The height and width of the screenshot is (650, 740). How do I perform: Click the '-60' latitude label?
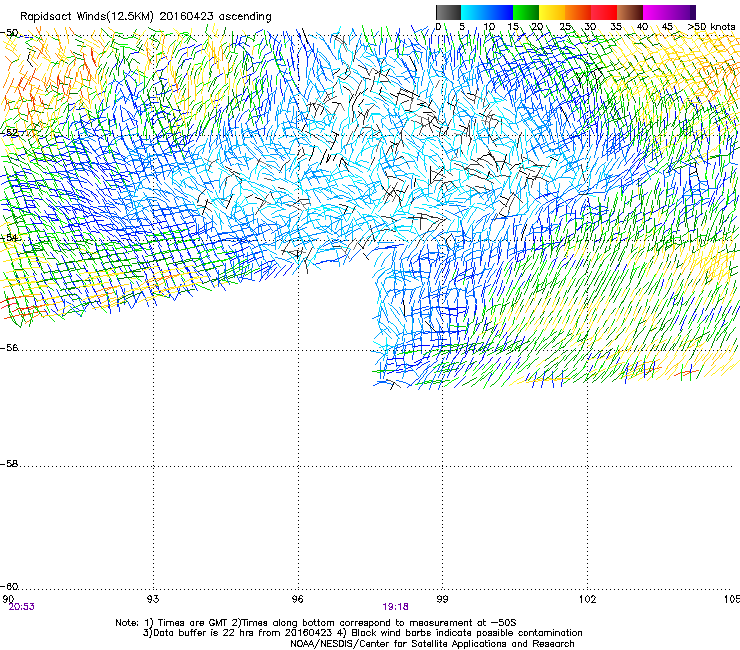coord(9,587)
